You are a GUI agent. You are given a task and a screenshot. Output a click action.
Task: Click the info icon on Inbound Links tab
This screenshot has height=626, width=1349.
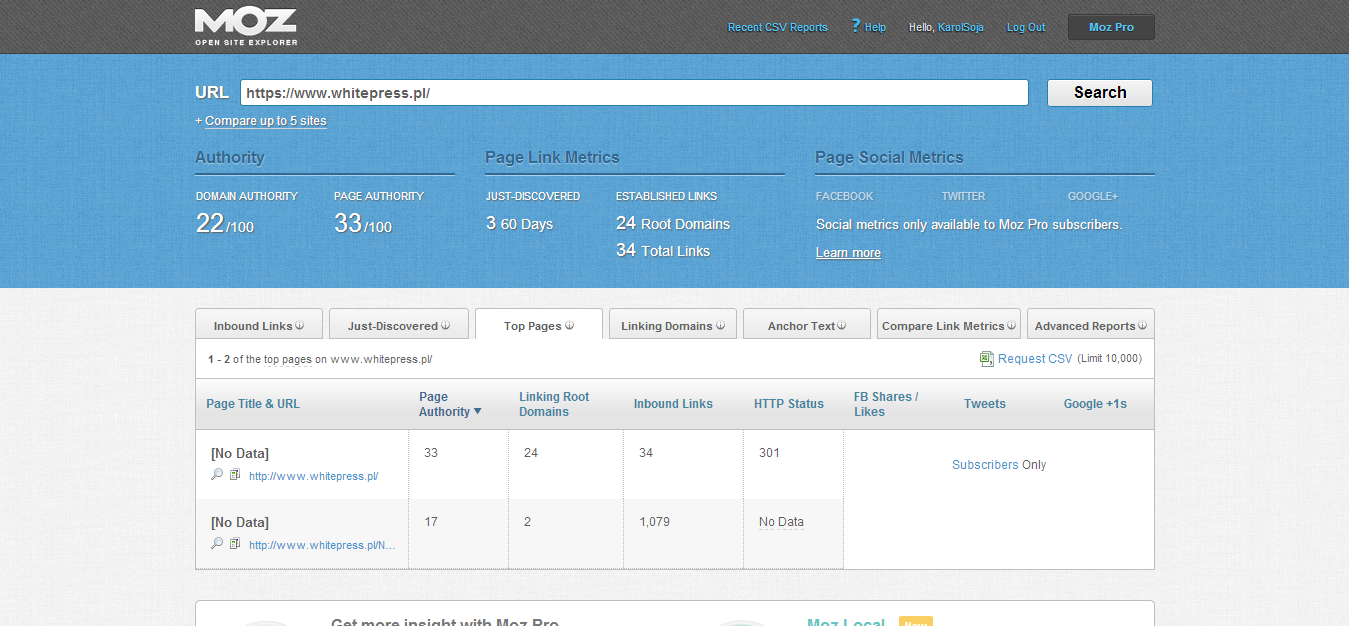click(x=299, y=325)
